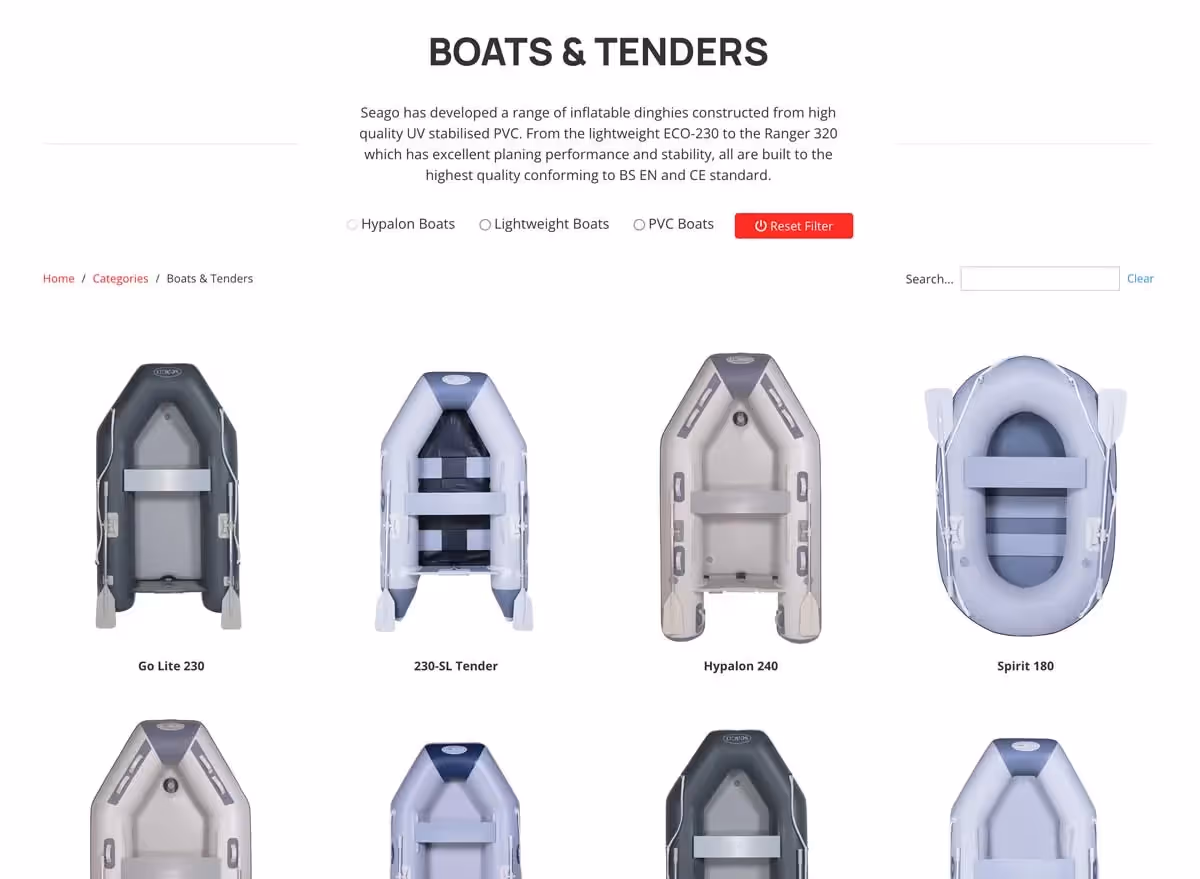1200x879 pixels.
Task: Clear the search with Clear link
Action: (x=1140, y=279)
